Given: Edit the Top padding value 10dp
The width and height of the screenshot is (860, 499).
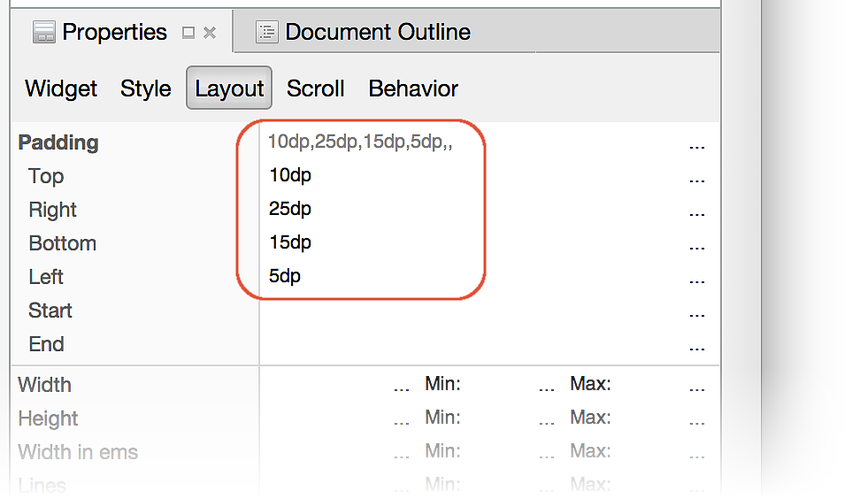Looking at the screenshot, I should 291,176.
